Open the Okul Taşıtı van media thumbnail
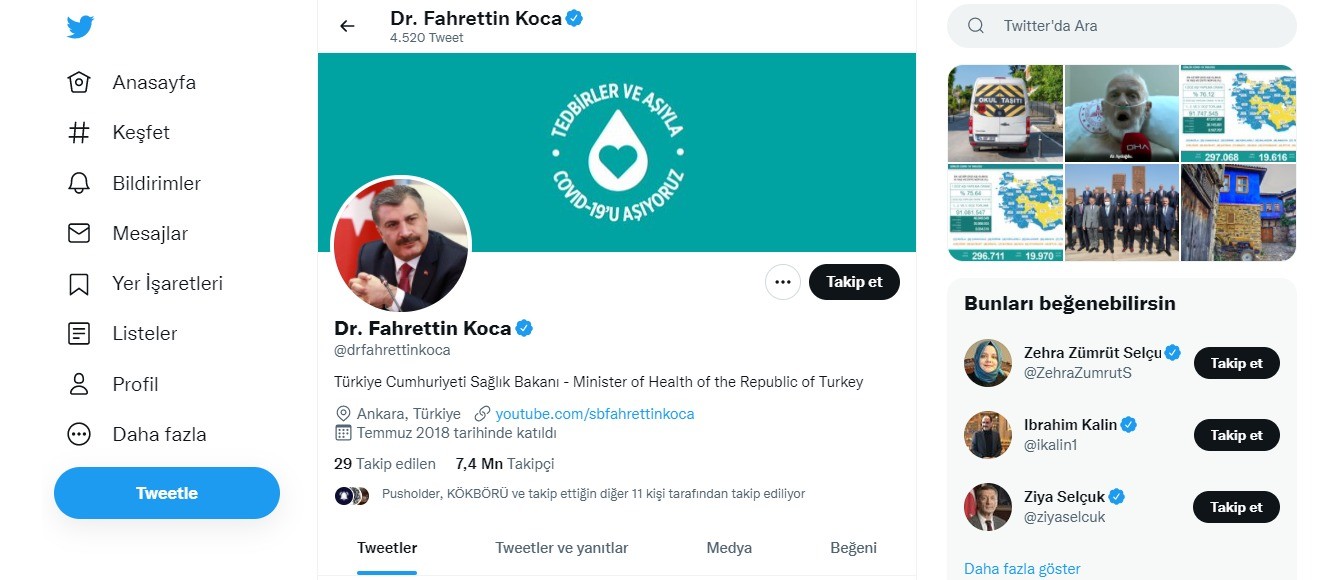The width and height of the screenshot is (1339, 580). [x=1004, y=114]
